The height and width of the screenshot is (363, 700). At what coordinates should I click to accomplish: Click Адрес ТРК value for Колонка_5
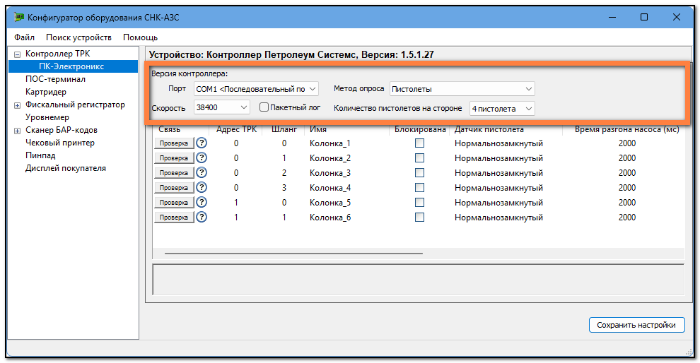pyautogui.click(x=236, y=202)
